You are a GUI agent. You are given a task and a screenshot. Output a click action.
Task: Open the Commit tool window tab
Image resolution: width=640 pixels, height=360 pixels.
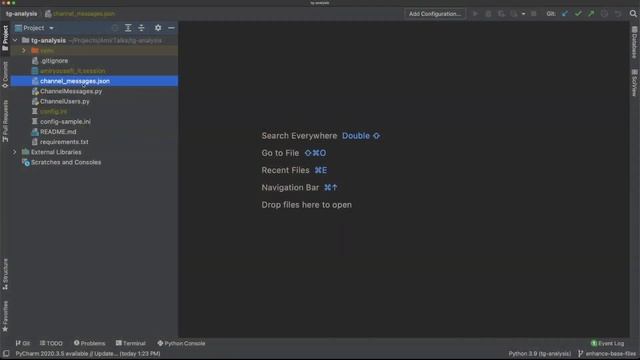coord(5,75)
